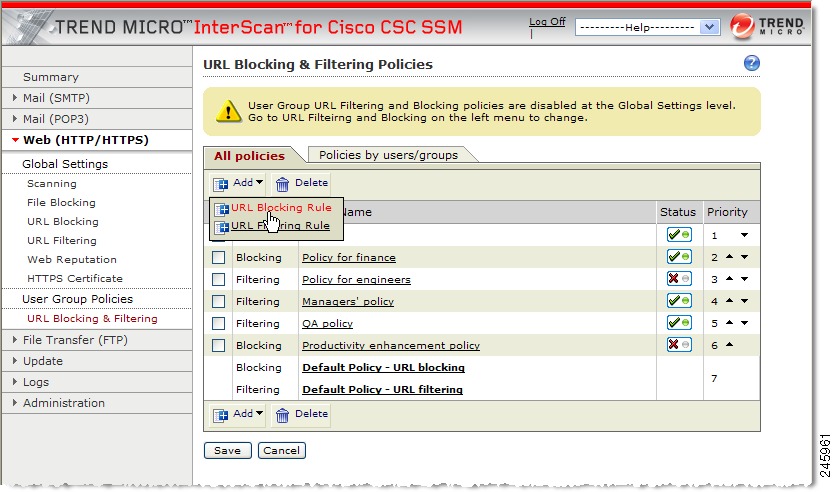Expand Logs menu
This screenshot has width=836, height=492.
[x=15, y=382]
